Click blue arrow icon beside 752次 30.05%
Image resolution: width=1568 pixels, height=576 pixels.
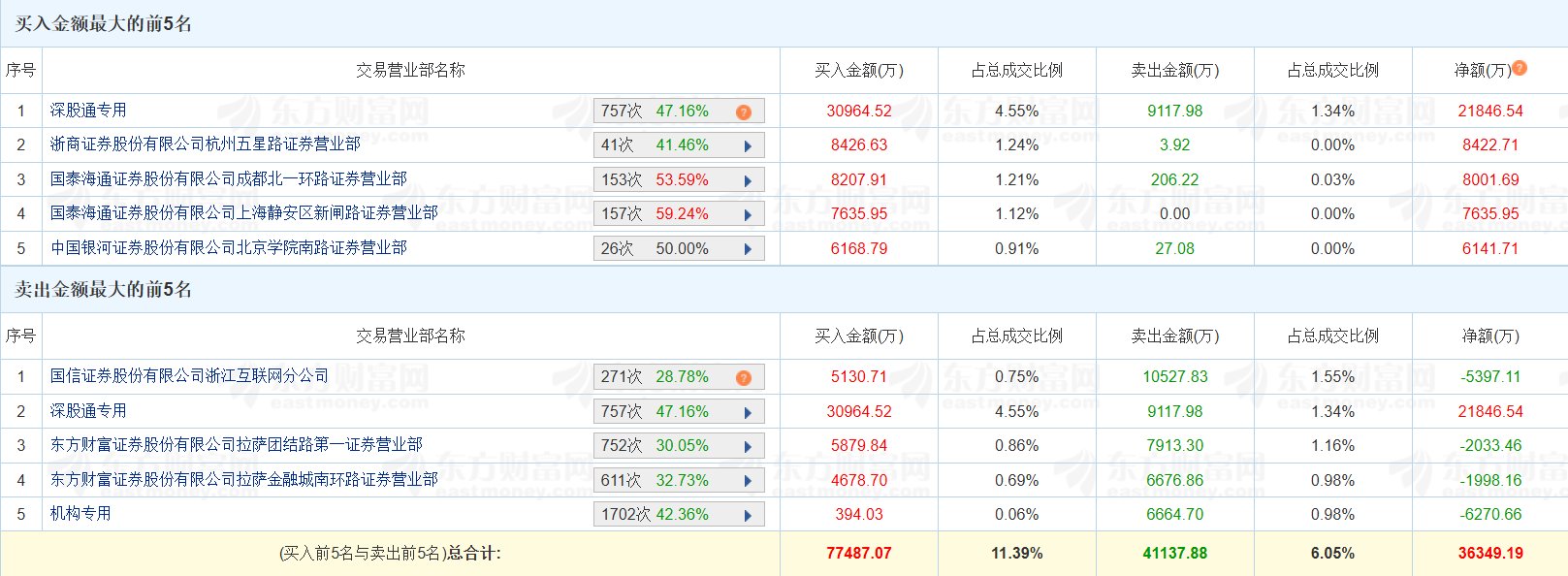[x=748, y=447]
